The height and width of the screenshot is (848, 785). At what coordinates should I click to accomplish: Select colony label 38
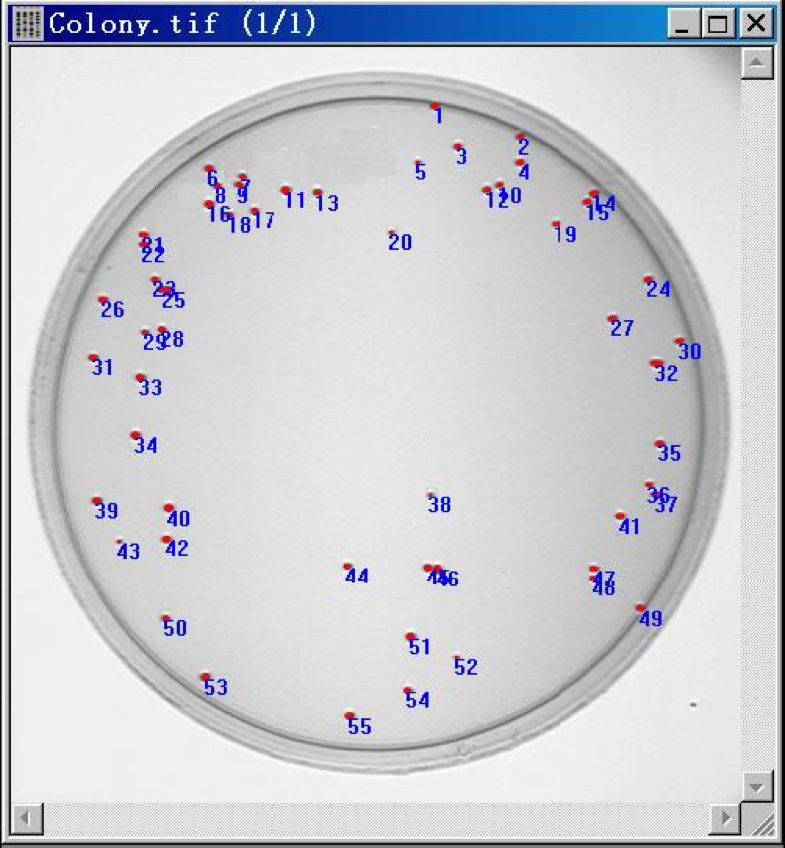439,505
